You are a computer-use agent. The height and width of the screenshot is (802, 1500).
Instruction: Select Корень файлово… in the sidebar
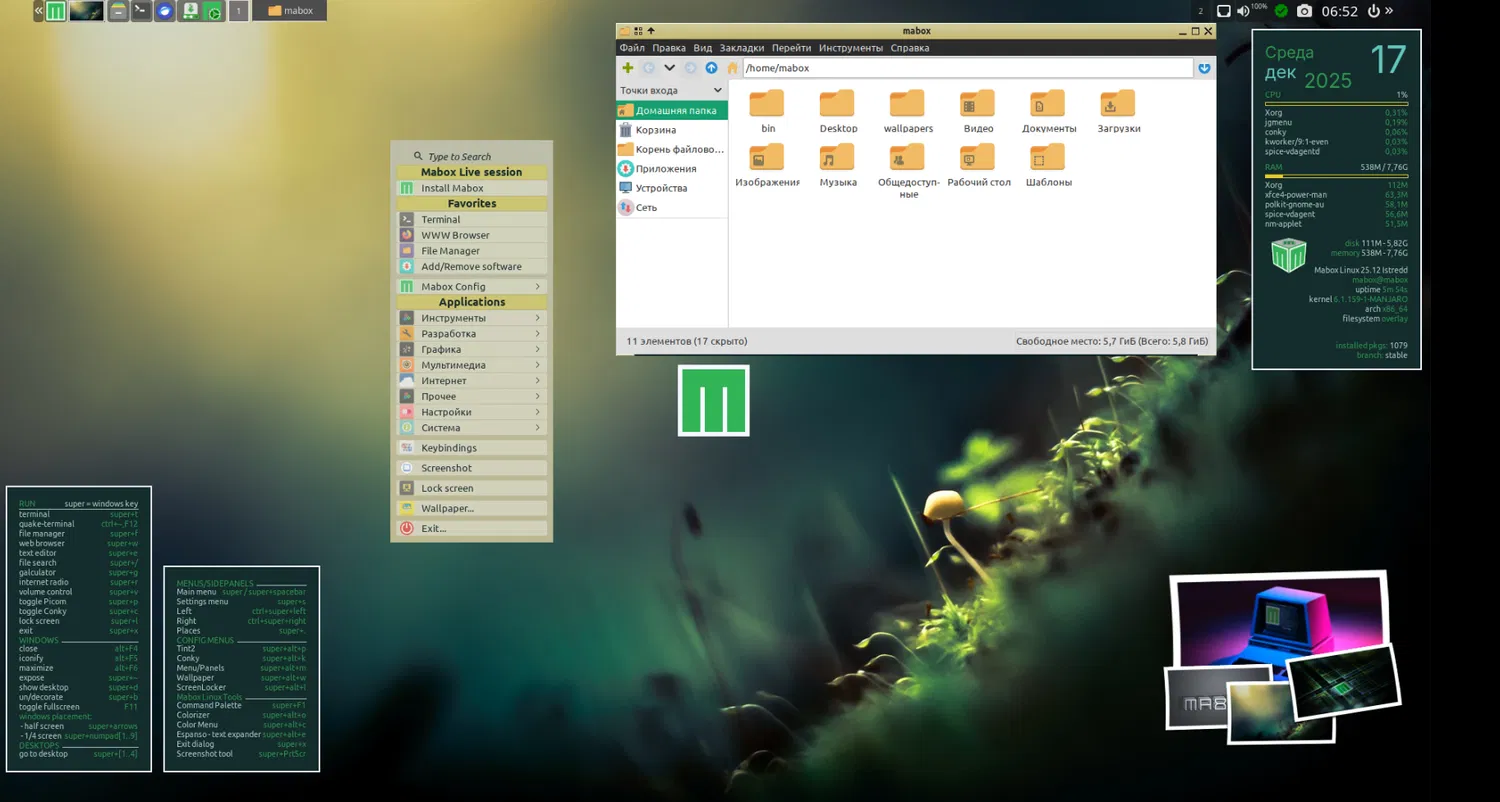tap(672, 149)
